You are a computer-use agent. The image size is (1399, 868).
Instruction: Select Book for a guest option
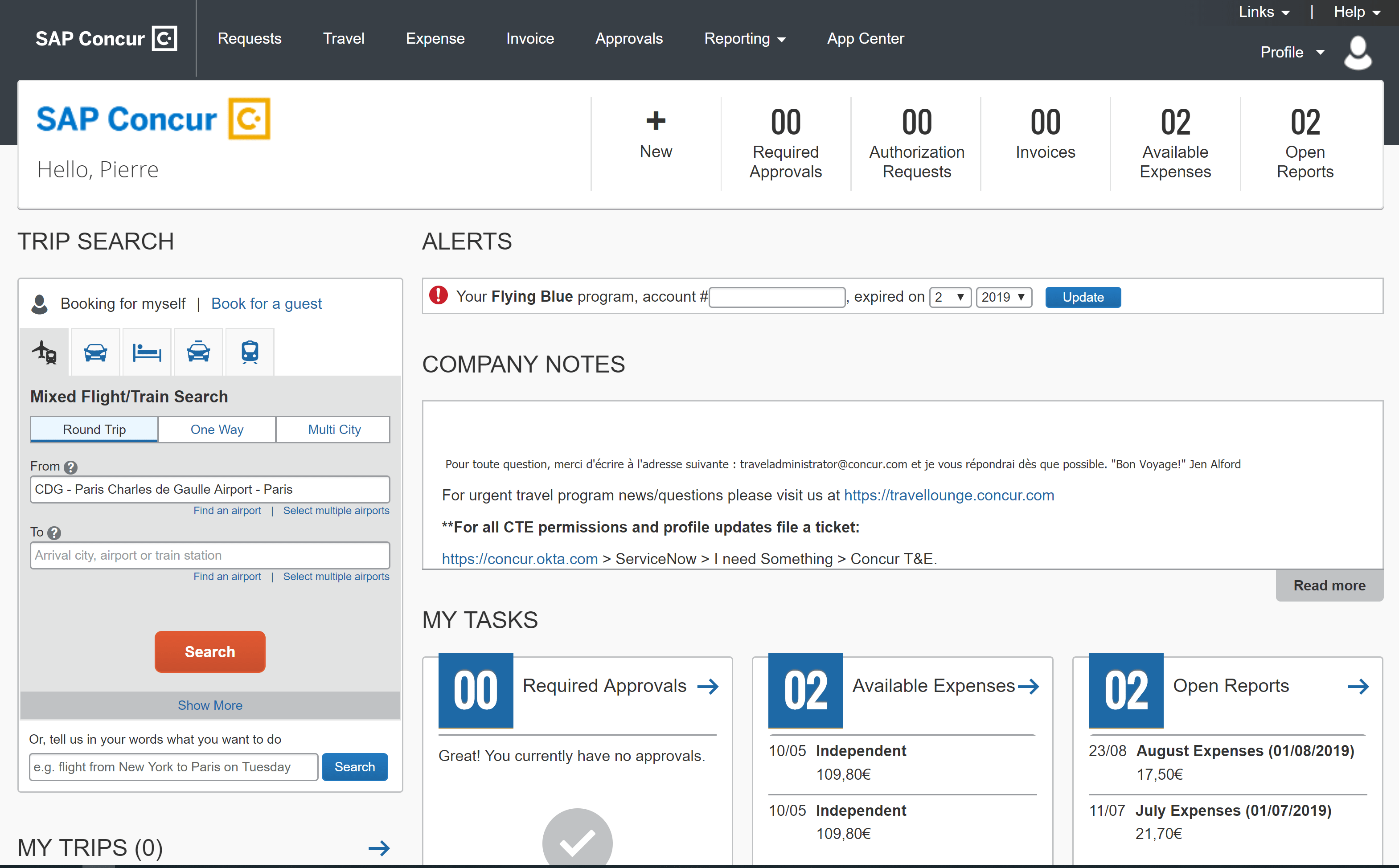click(x=267, y=303)
